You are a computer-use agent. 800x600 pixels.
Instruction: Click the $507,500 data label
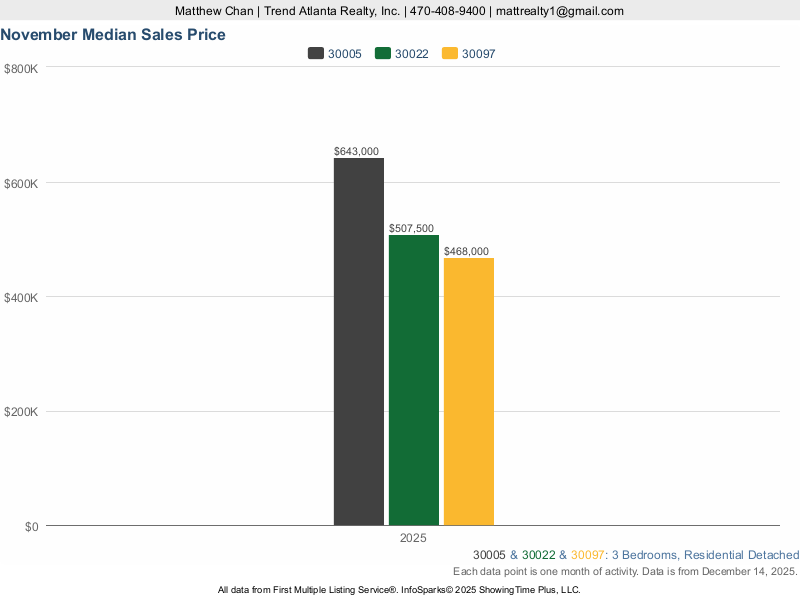pyautogui.click(x=411, y=228)
